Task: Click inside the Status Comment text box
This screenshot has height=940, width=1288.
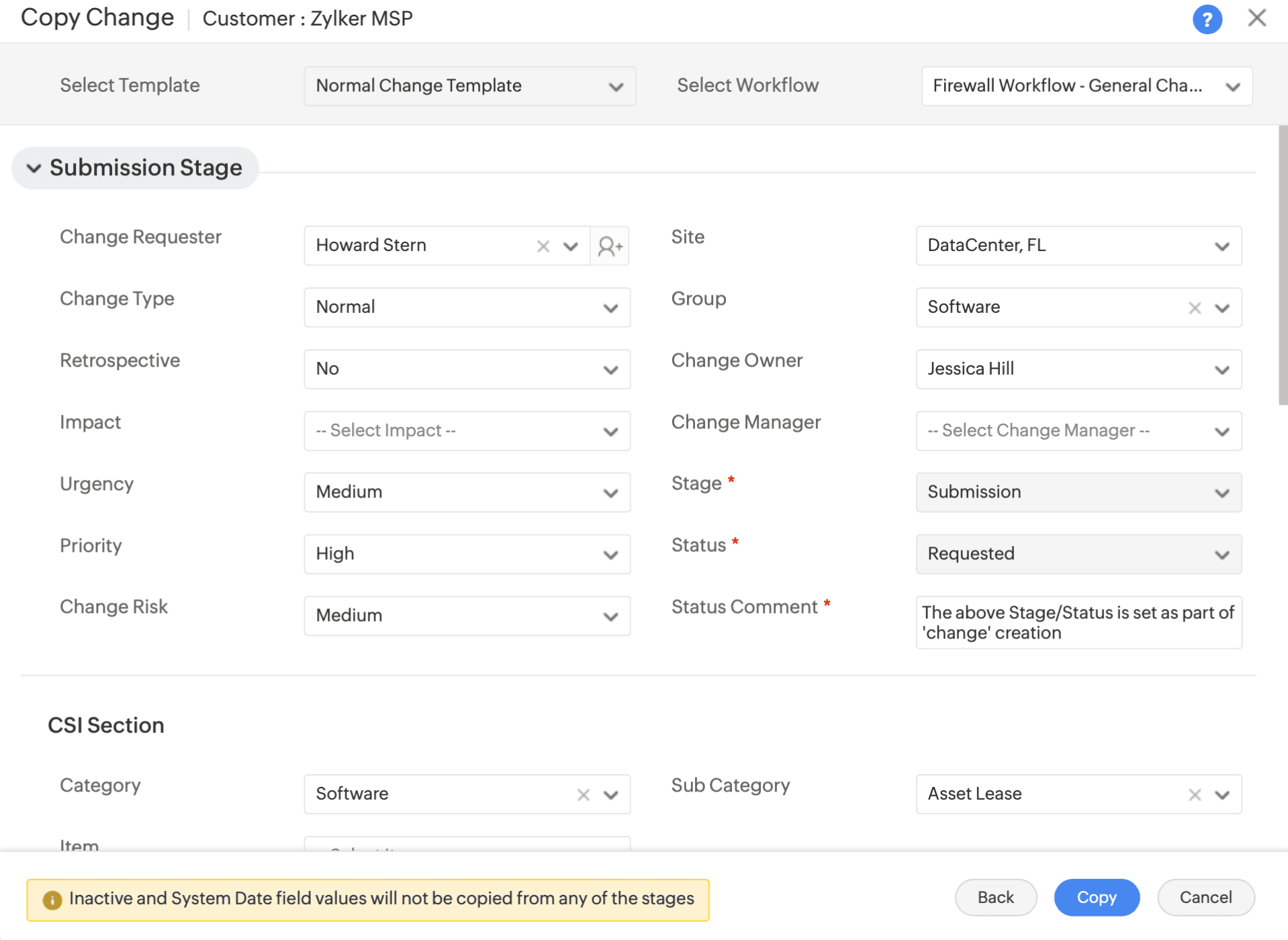Action: click(1078, 623)
